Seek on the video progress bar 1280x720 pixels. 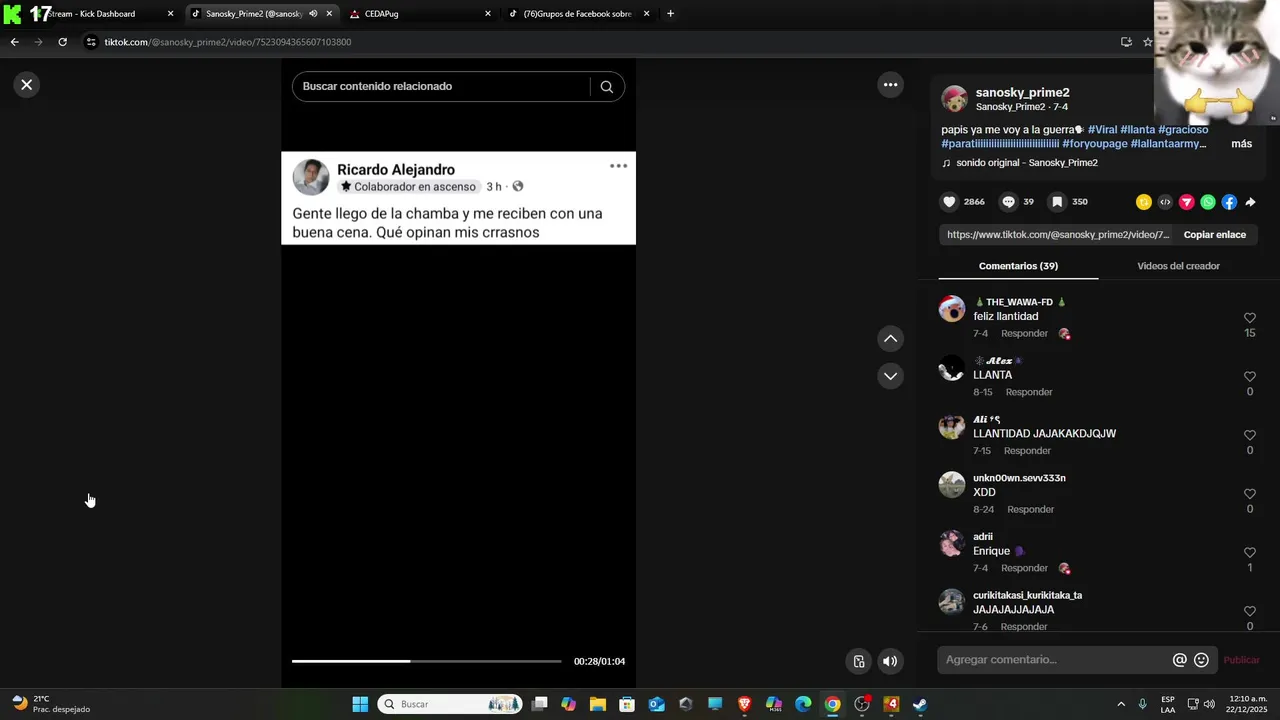point(427,661)
